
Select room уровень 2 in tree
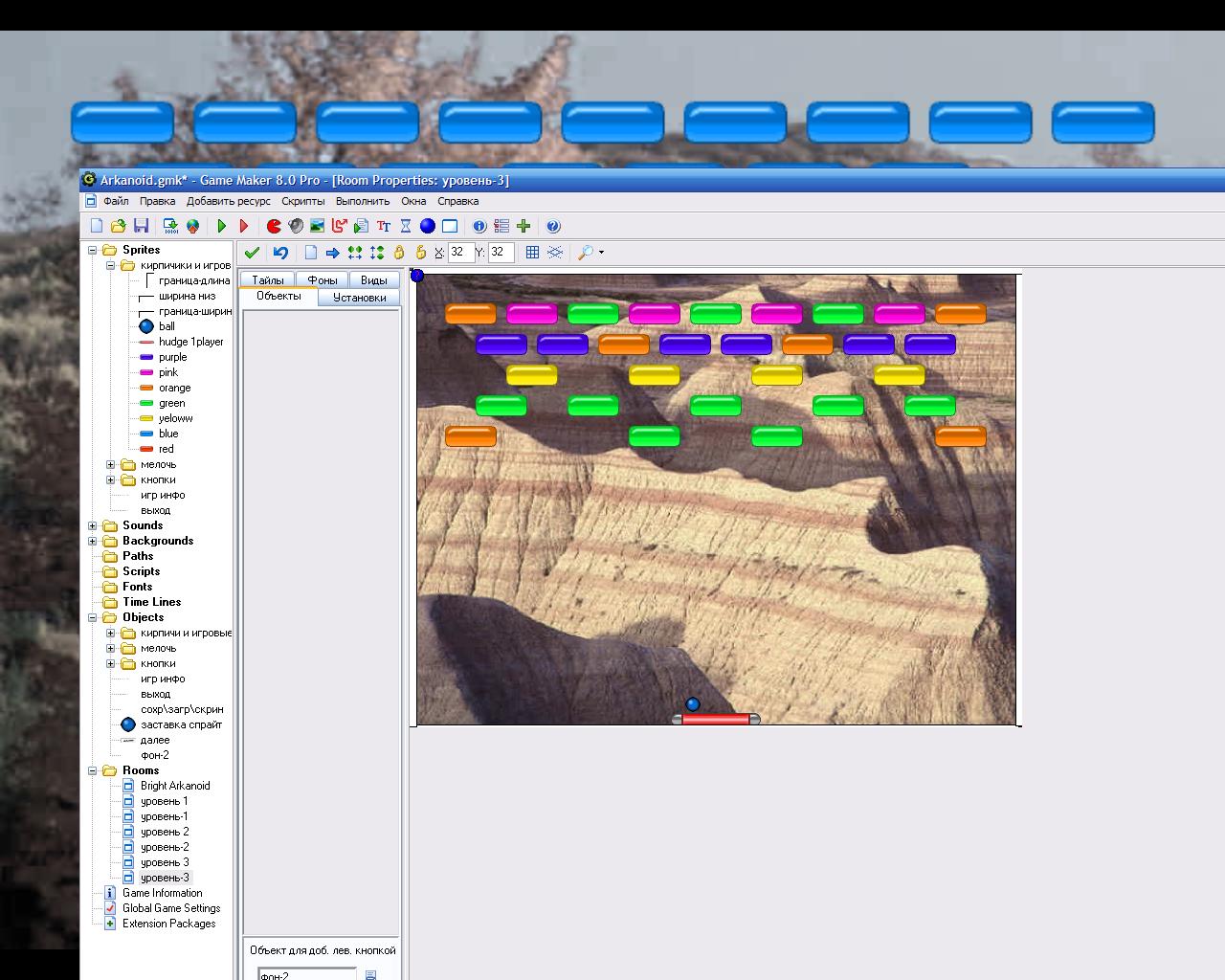(x=165, y=832)
